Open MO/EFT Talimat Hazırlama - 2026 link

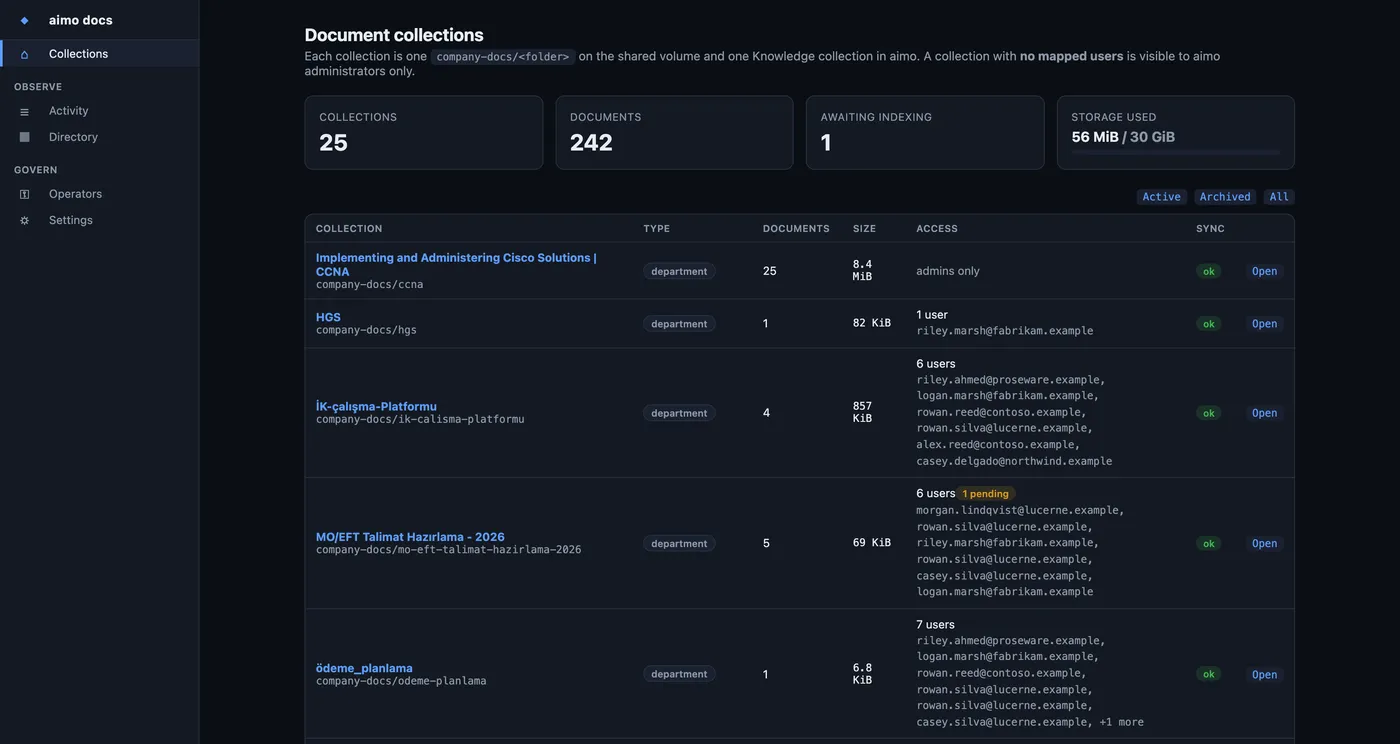coord(410,537)
